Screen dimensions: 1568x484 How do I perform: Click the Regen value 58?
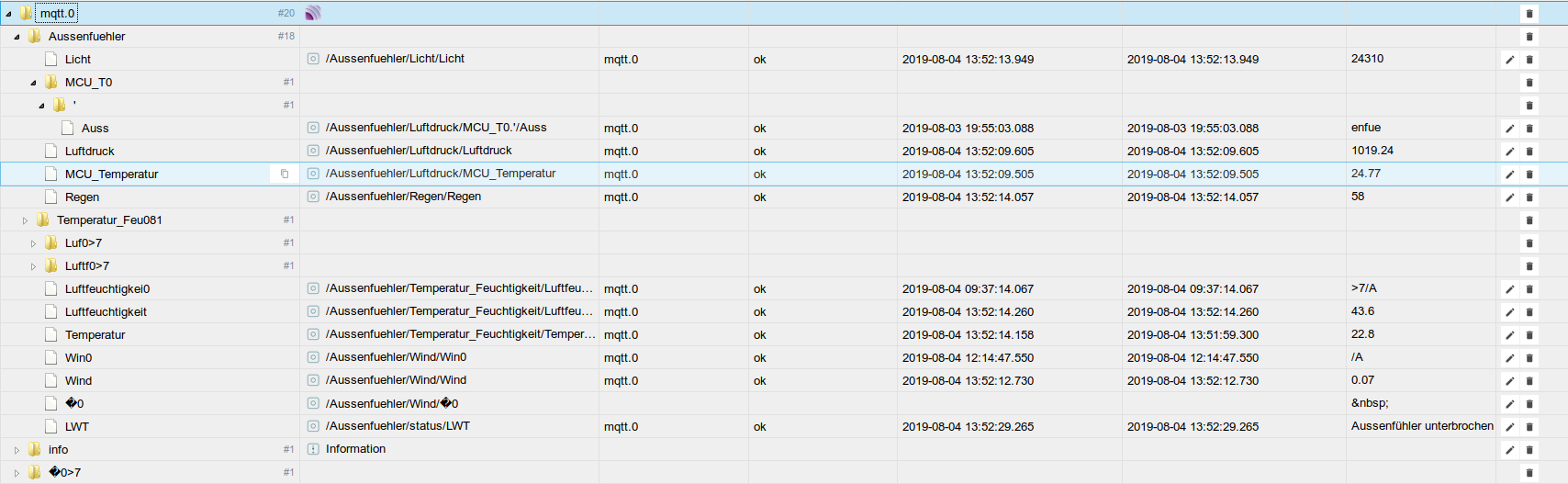coord(1358,197)
